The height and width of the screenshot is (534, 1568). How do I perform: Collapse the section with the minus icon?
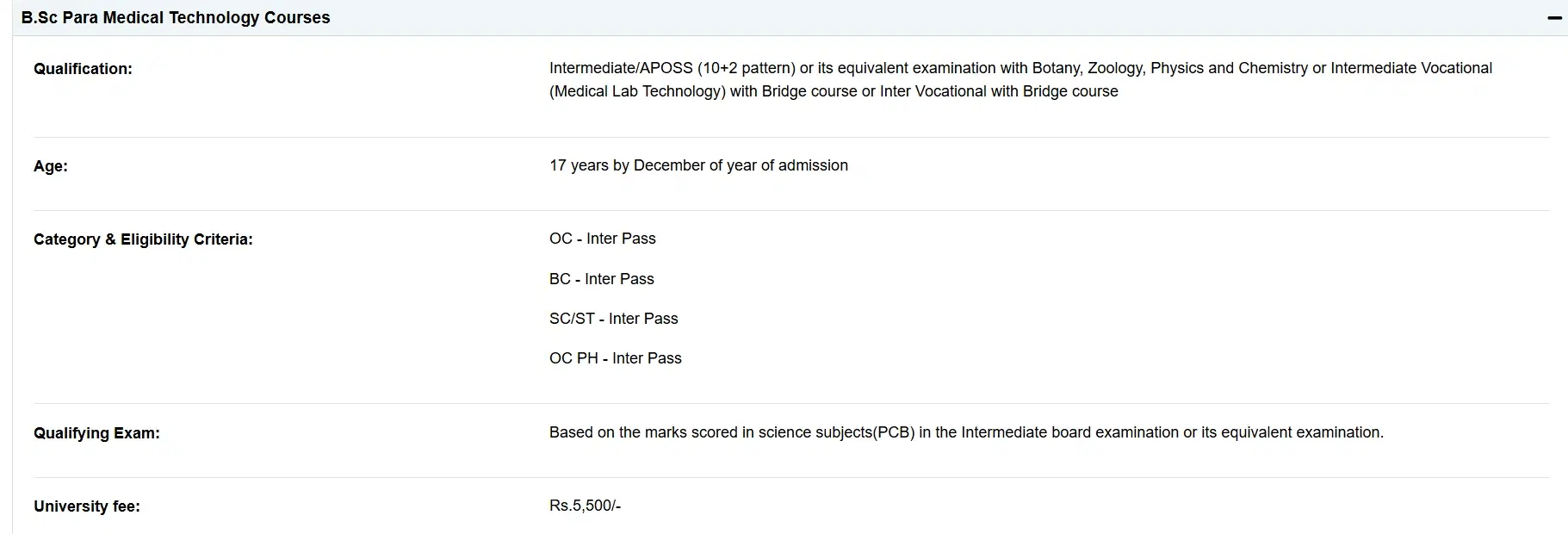(1554, 18)
